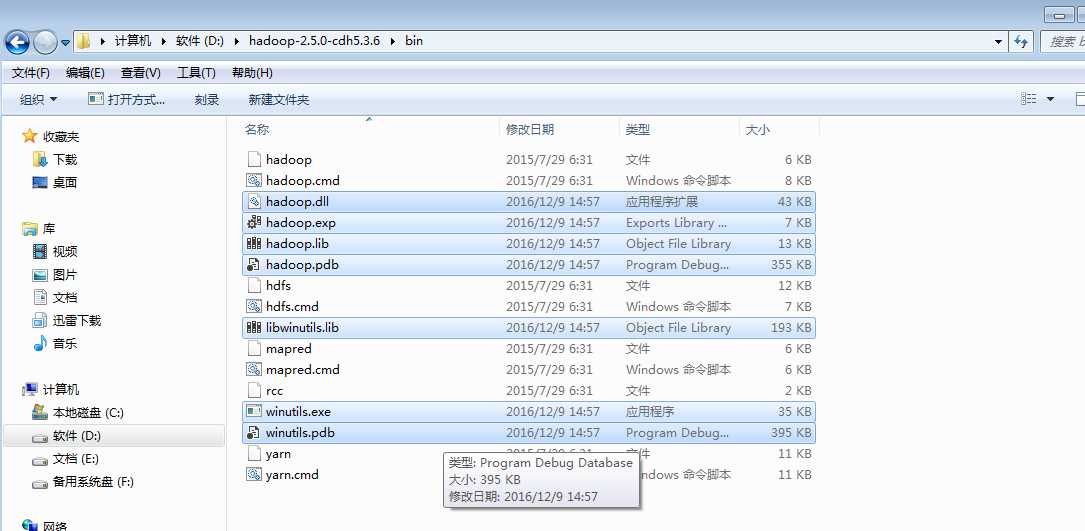Click the folder icon in address bar

pyautogui.click(x=83, y=41)
